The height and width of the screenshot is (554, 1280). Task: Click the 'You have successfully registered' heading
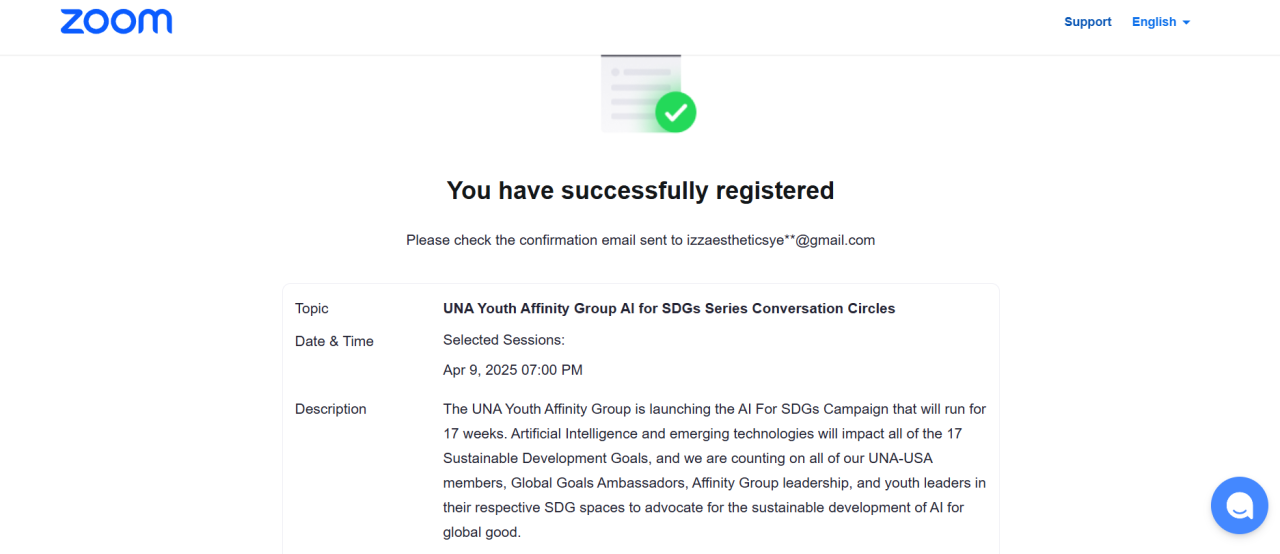[640, 190]
